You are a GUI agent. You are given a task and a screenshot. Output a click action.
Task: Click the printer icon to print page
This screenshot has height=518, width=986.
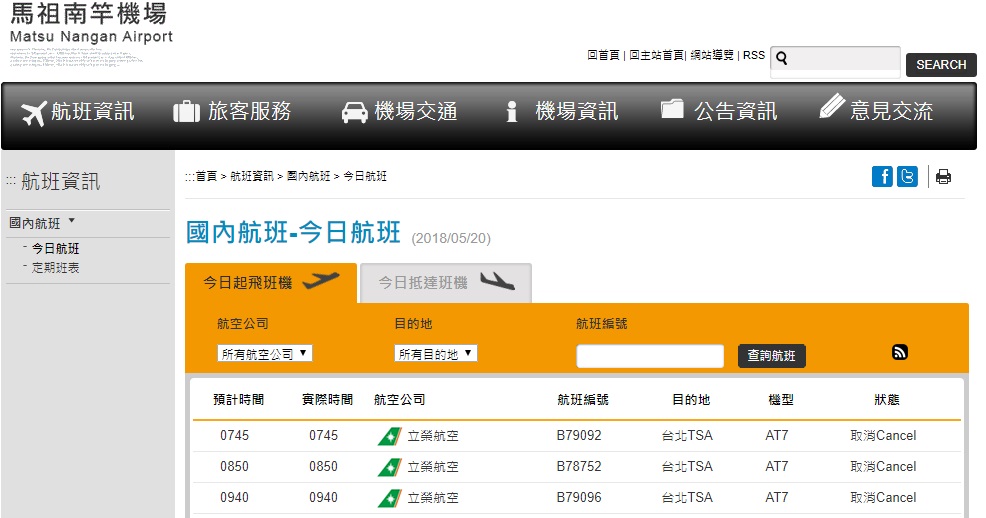click(943, 177)
